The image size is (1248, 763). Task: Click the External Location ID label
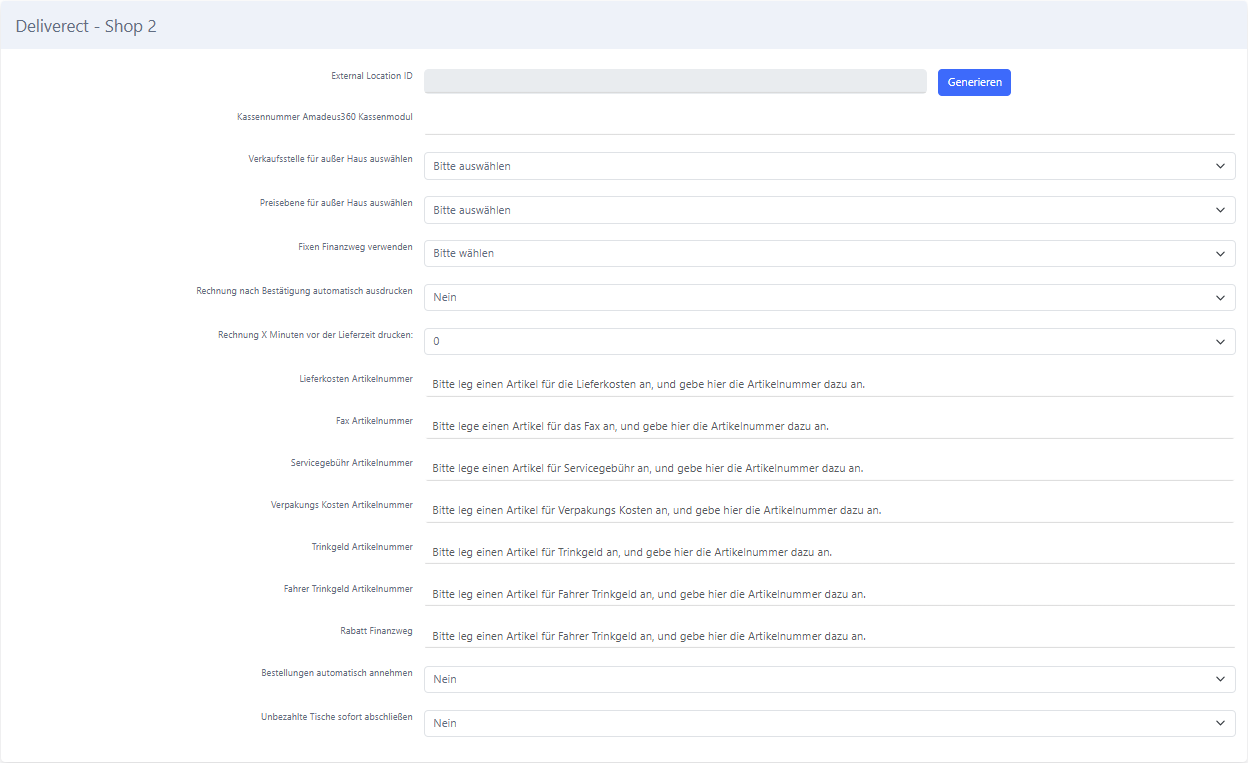pyautogui.click(x=372, y=76)
